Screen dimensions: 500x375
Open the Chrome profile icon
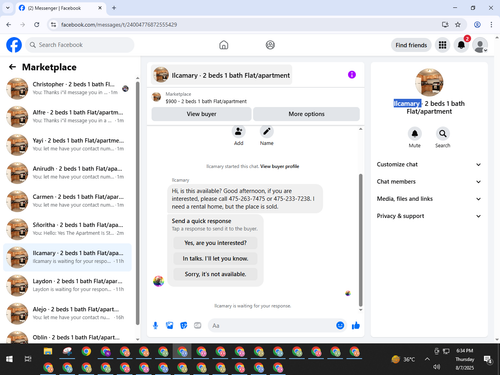pyautogui.click(x=477, y=25)
